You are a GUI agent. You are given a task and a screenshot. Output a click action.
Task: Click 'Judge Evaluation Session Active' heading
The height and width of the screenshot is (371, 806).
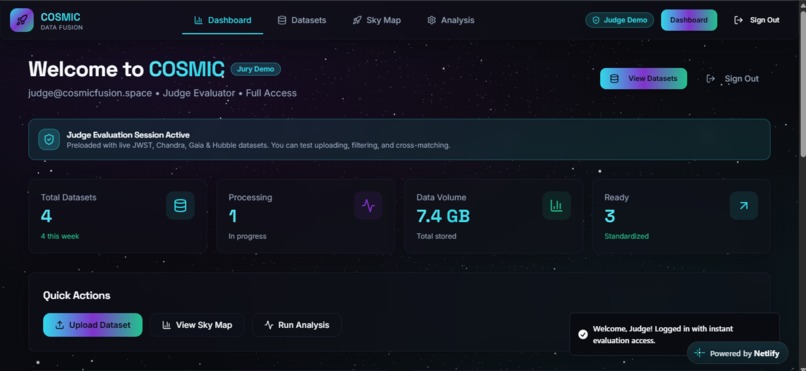(x=128, y=135)
